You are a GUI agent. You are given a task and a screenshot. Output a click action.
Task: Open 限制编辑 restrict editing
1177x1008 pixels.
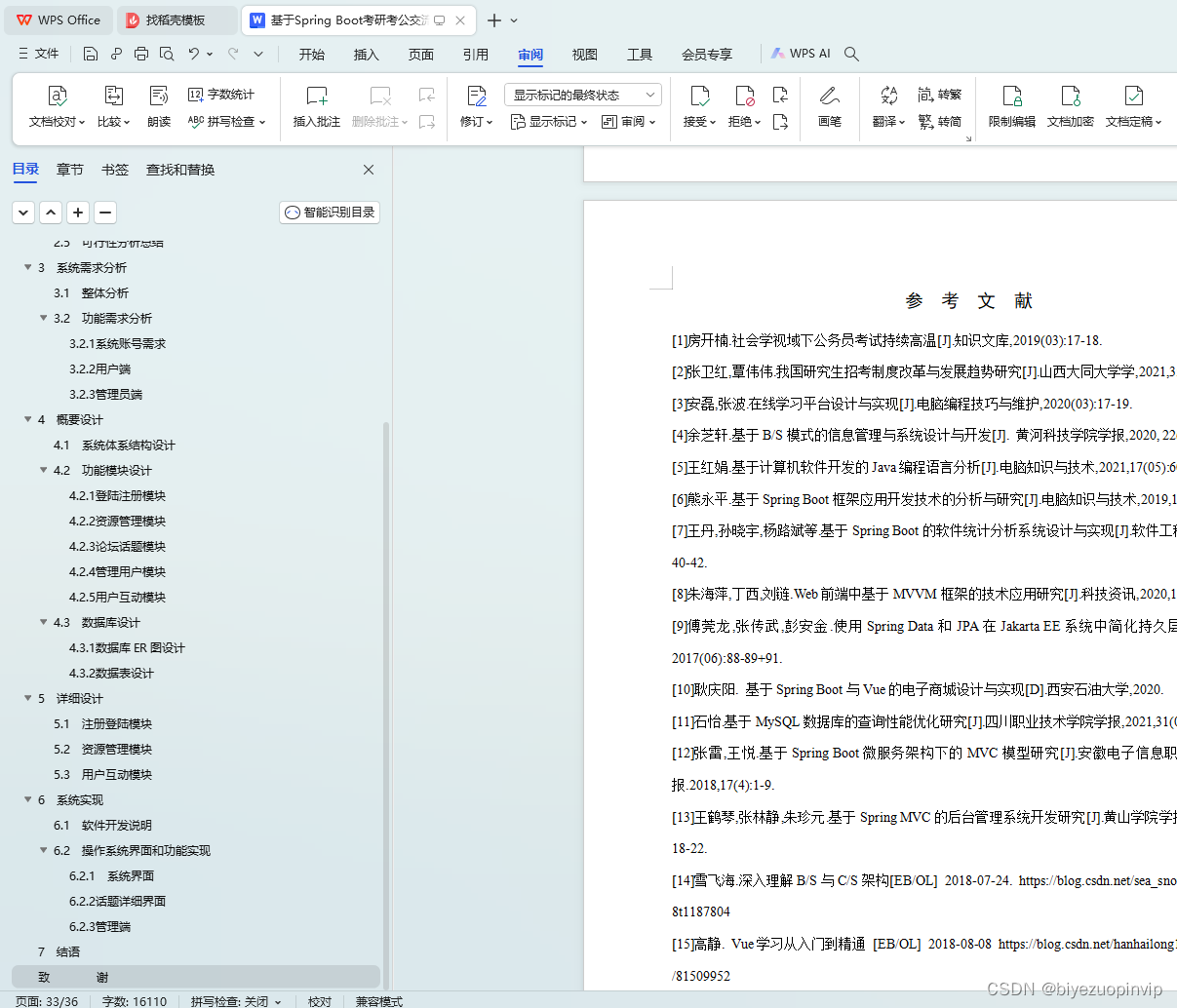[1012, 107]
